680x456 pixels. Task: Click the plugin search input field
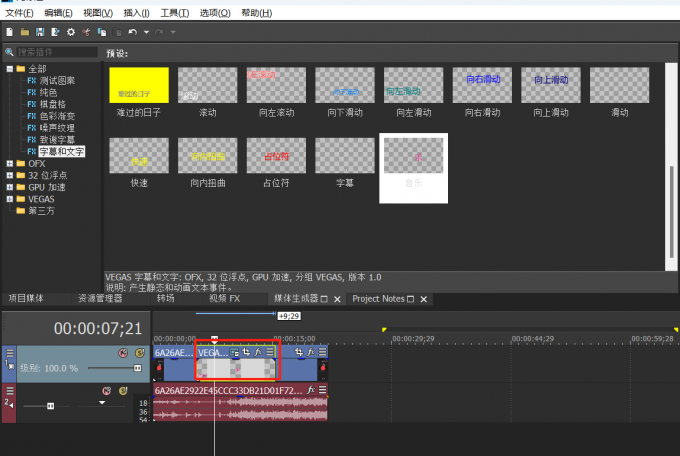[57, 52]
